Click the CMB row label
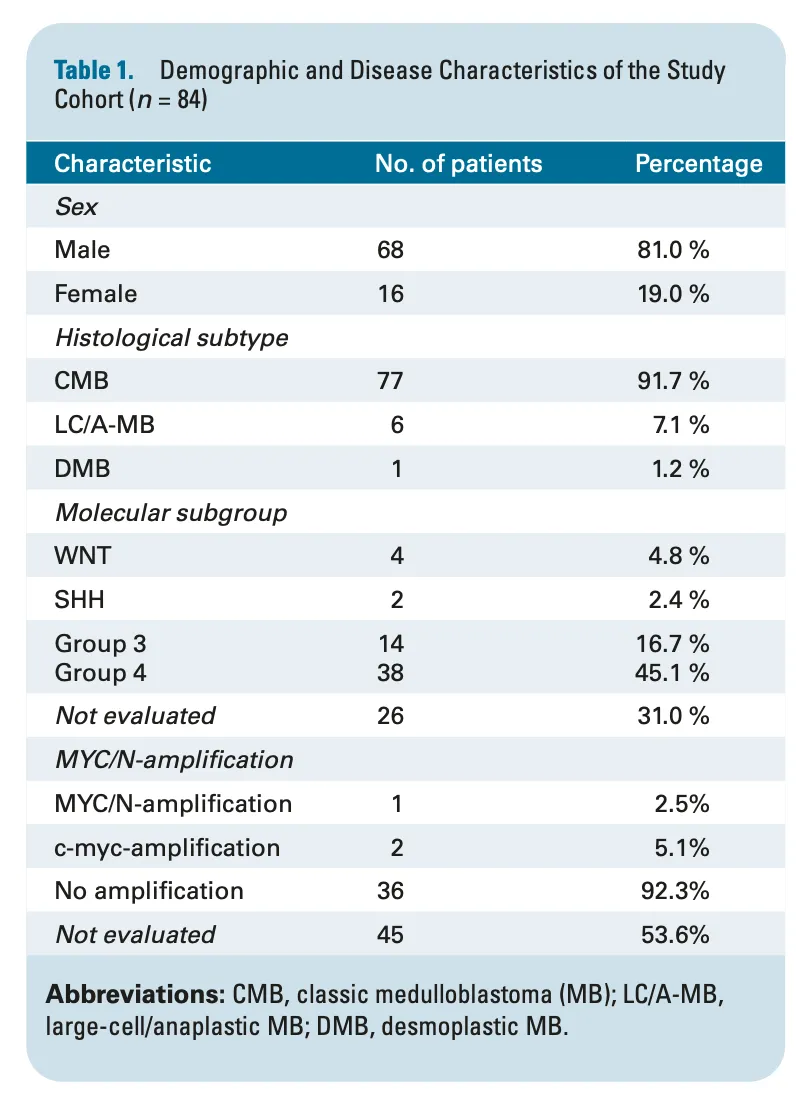Image resolution: width=808 pixels, height=1096 pixels. tap(82, 381)
